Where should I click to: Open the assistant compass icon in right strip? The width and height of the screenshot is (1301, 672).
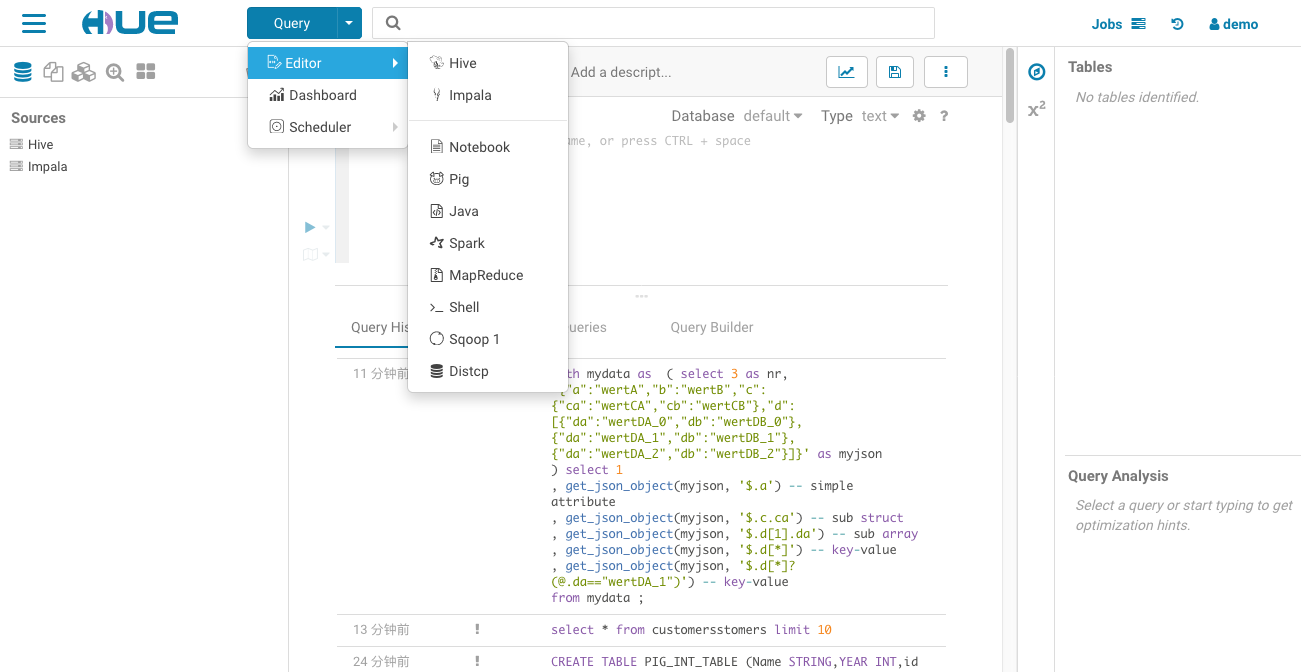point(1037,72)
